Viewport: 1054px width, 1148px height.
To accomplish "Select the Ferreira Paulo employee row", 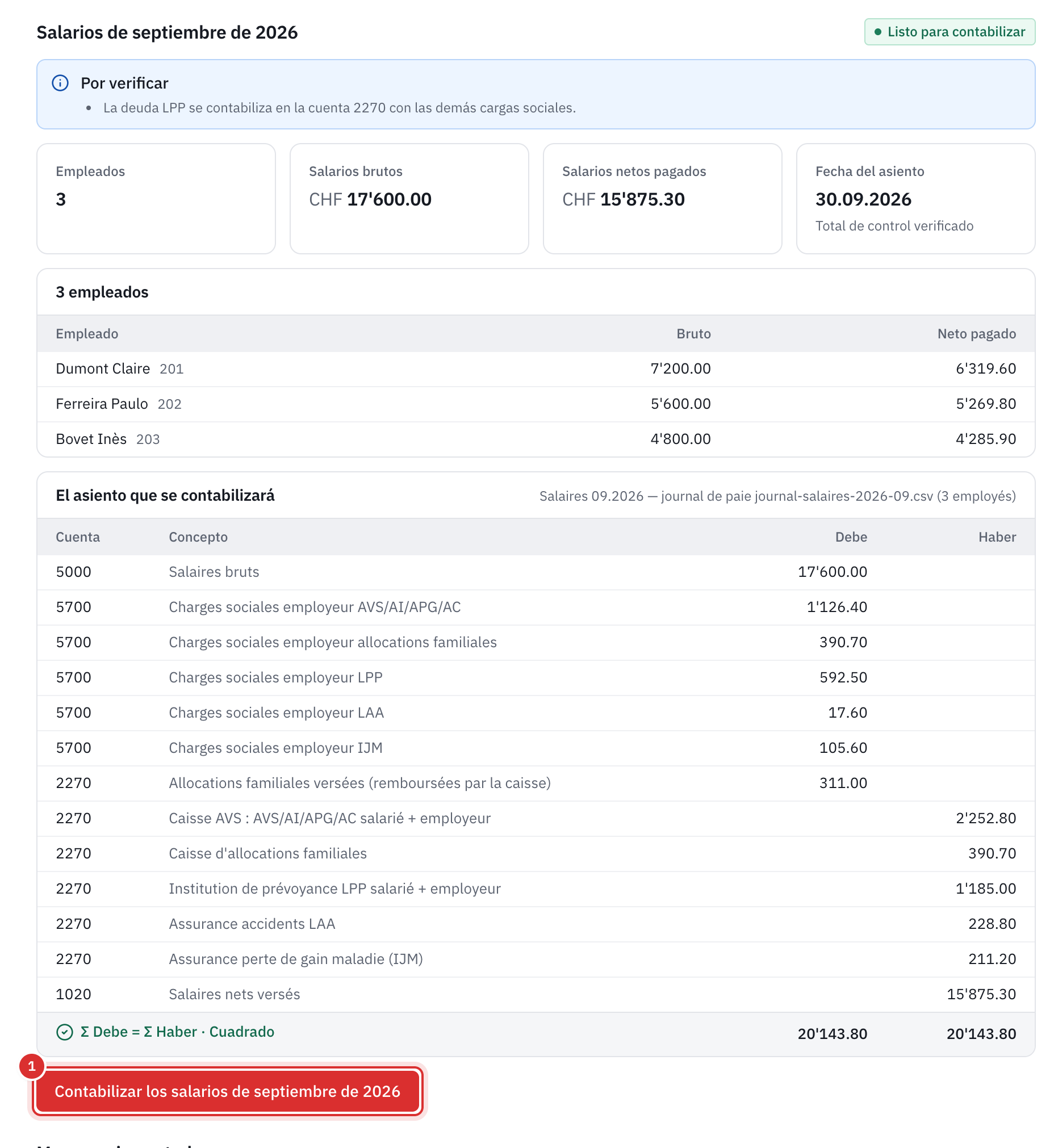I will (x=536, y=404).
